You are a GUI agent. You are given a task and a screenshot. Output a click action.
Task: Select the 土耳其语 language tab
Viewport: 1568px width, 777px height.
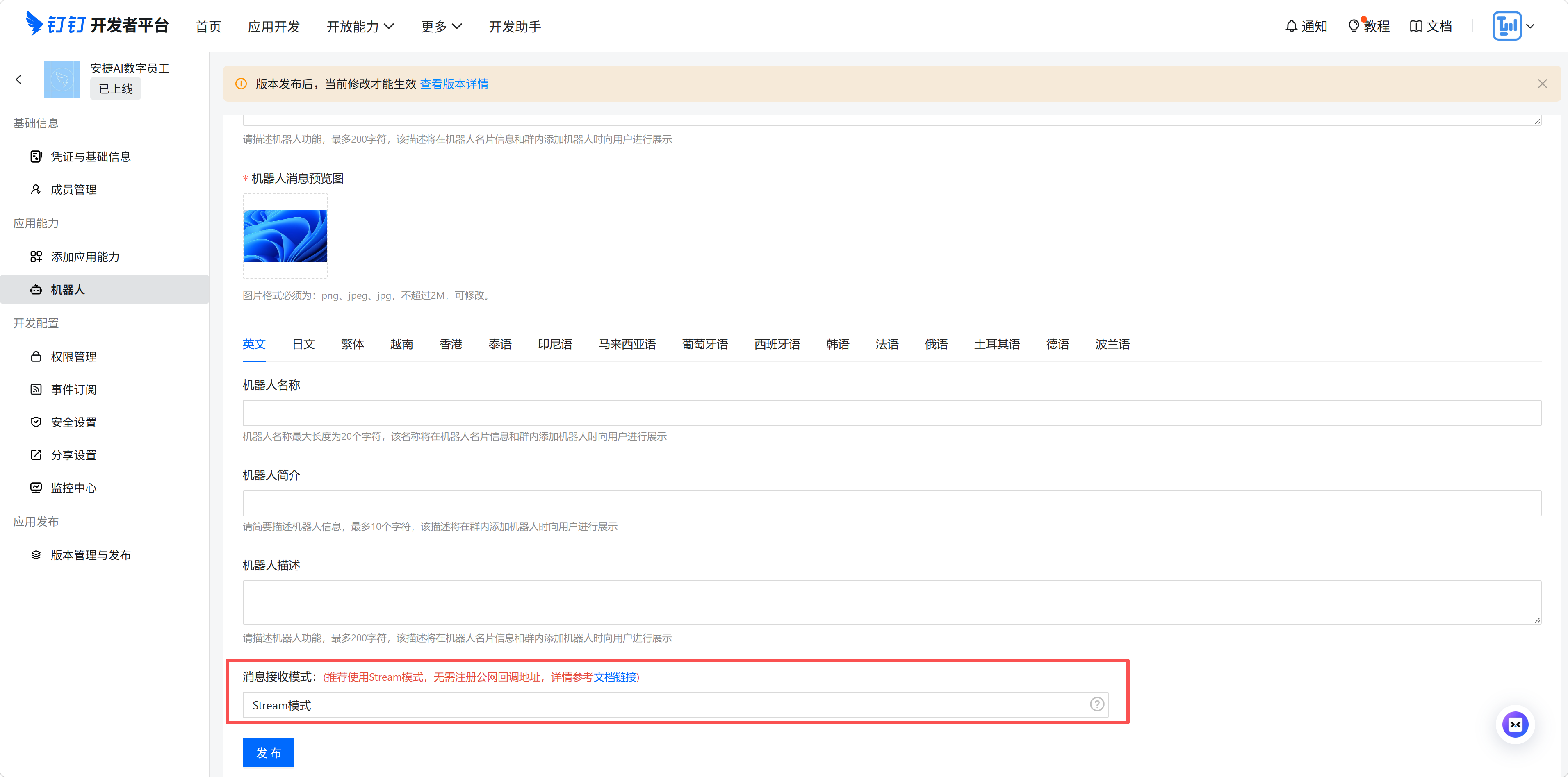(997, 344)
